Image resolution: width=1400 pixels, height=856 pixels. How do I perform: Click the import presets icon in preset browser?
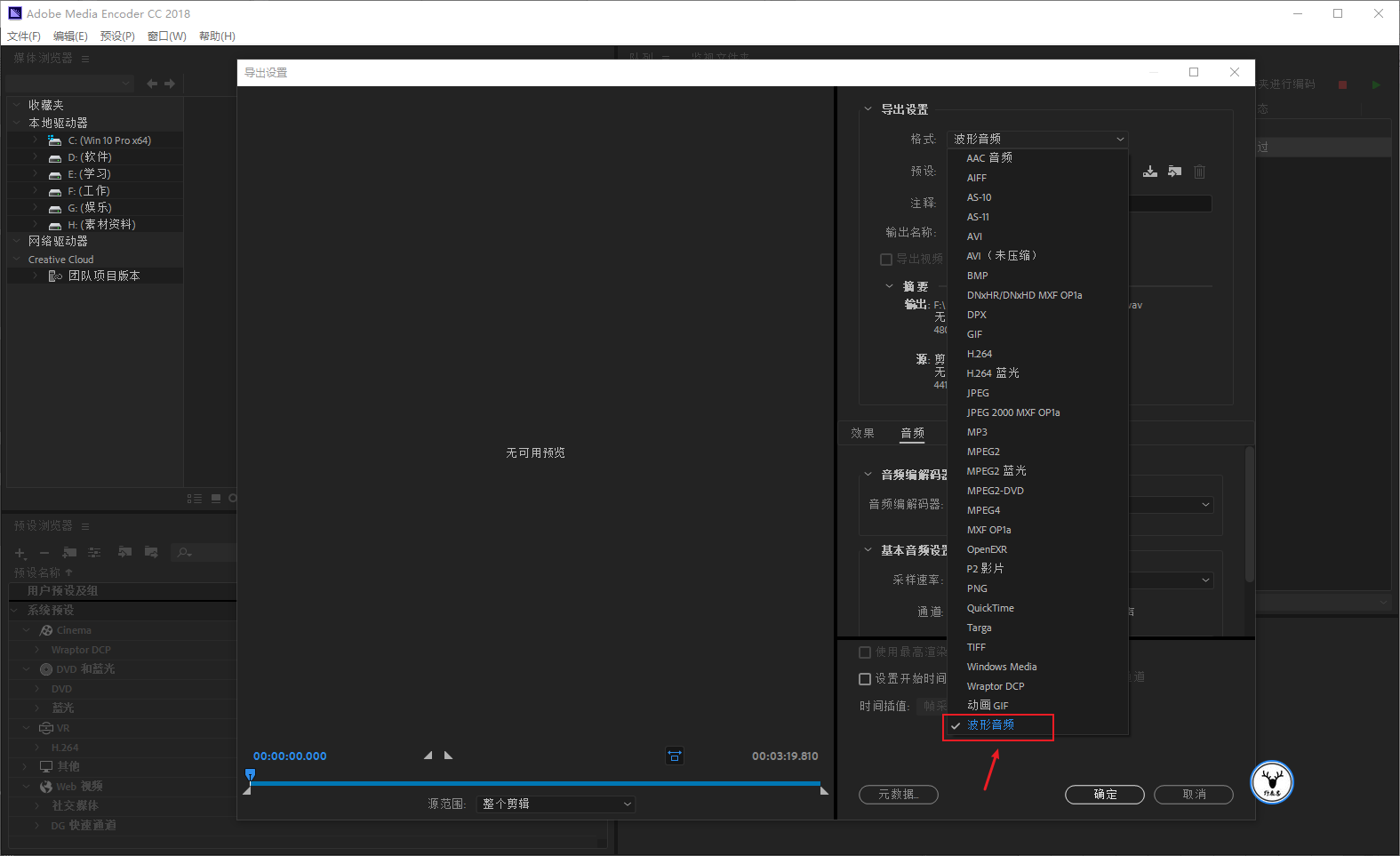pos(124,553)
